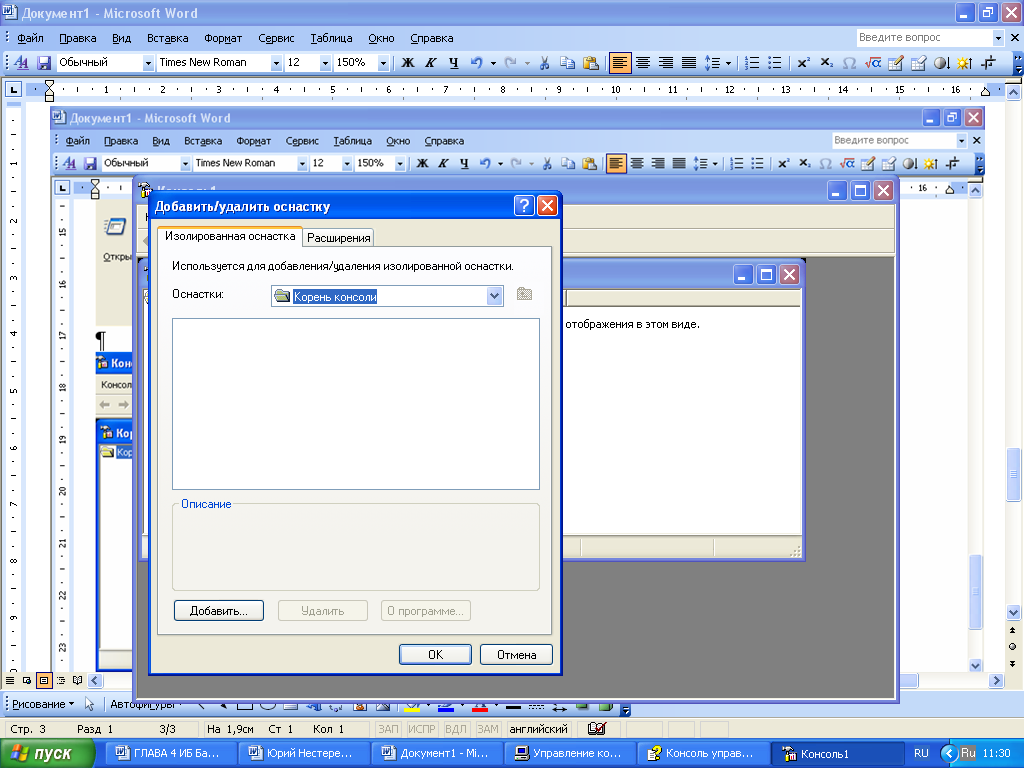Screen dimensions: 1024x768
Task: Open font size 12 dropdown in main toolbar
Action: (x=325, y=63)
